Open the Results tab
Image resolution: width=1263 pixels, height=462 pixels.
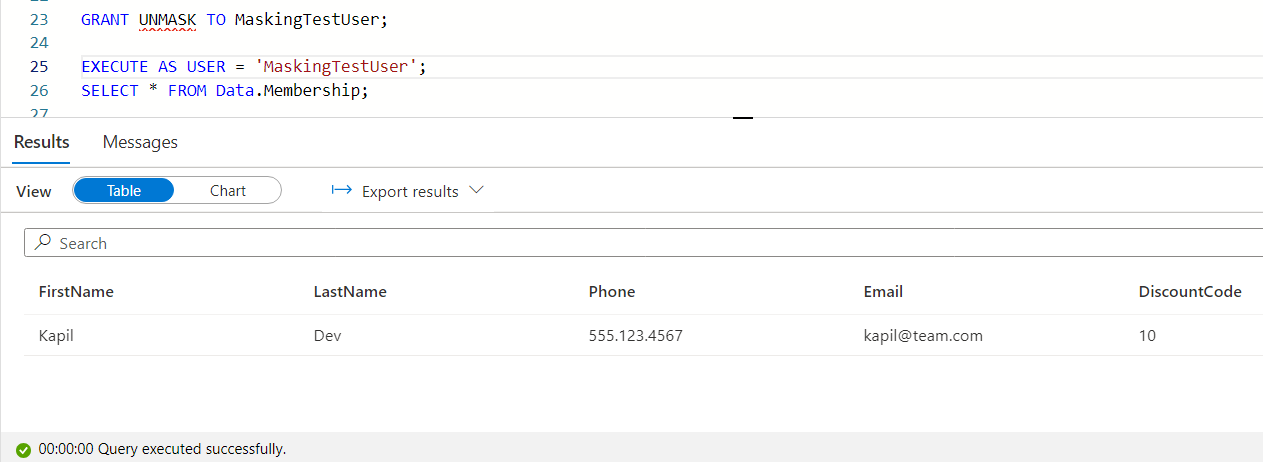pos(42,142)
